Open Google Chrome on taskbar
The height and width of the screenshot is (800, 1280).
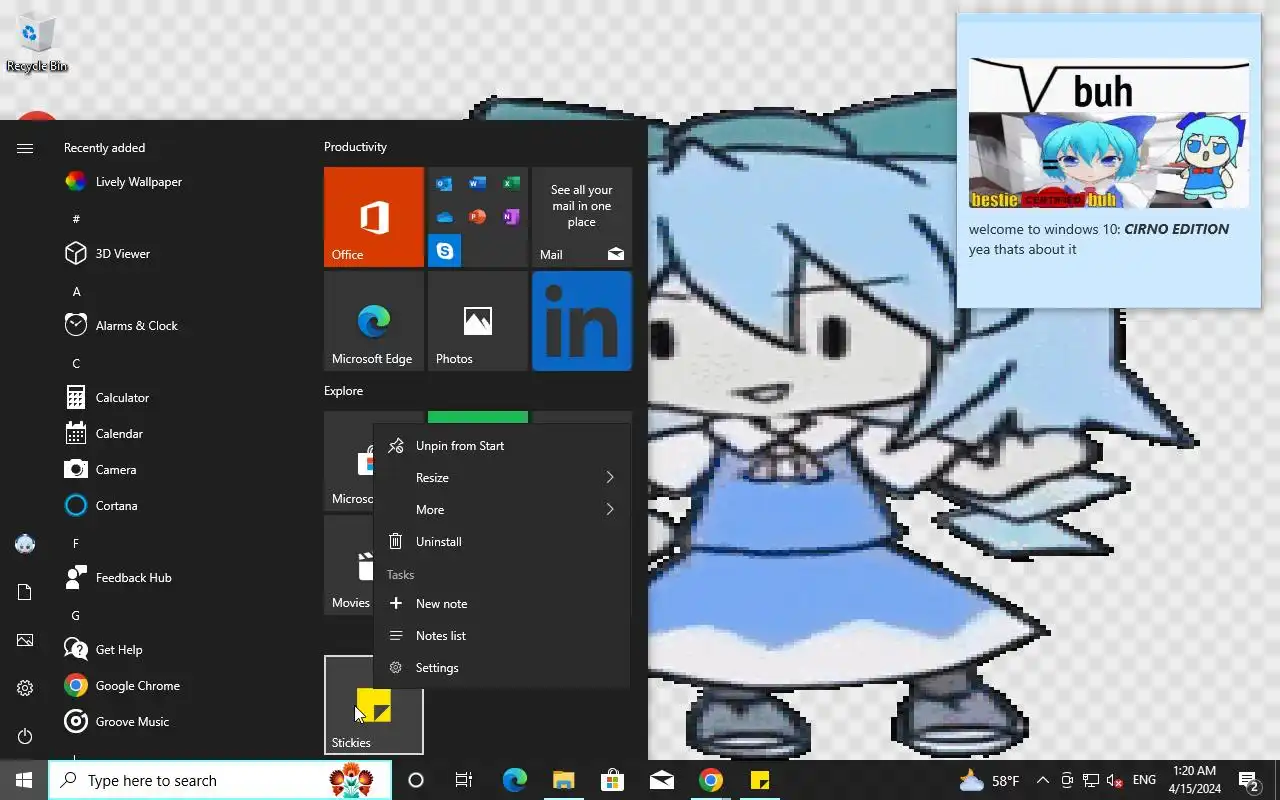711,780
